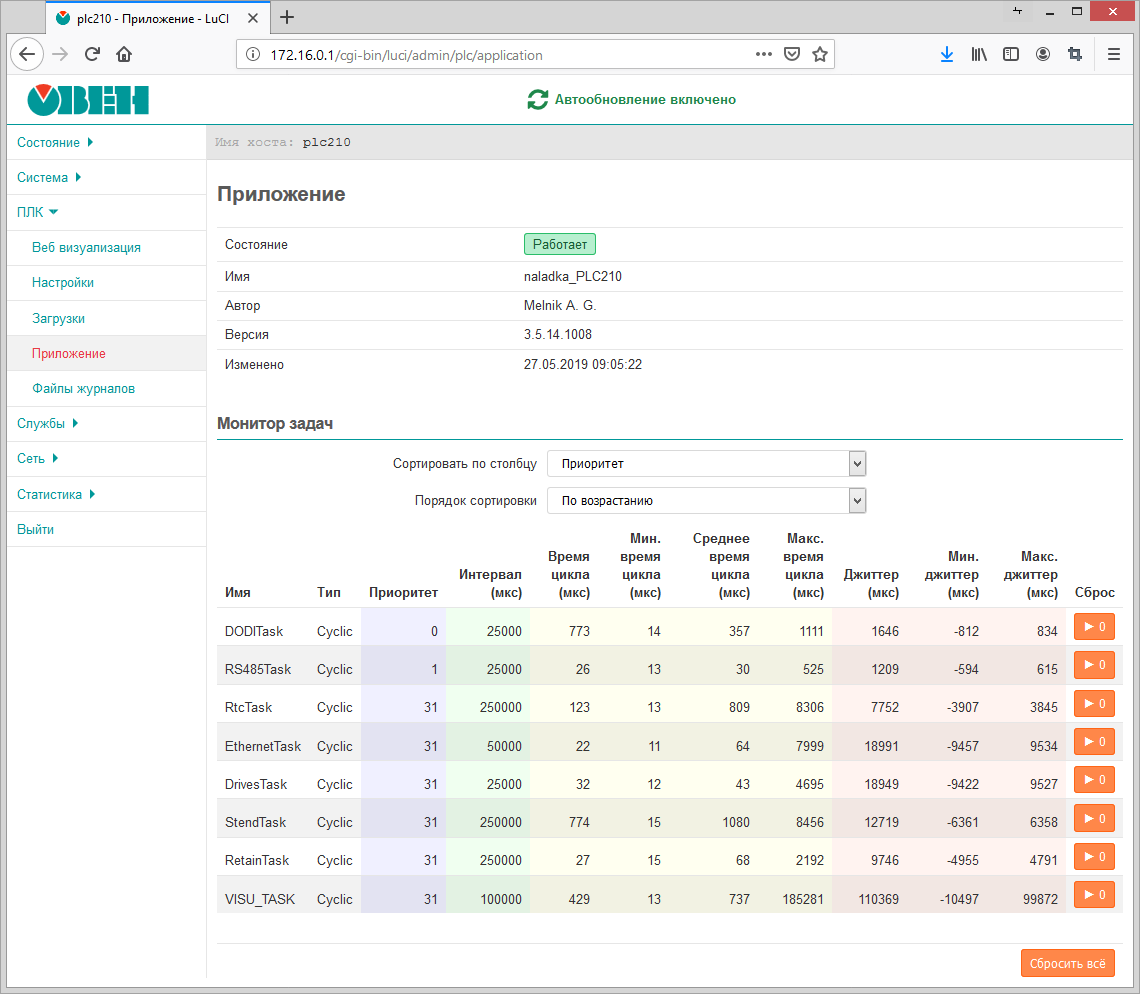Click the auto-refresh icon in the header
The height and width of the screenshot is (994, 1140).
(x=538, y=100)
